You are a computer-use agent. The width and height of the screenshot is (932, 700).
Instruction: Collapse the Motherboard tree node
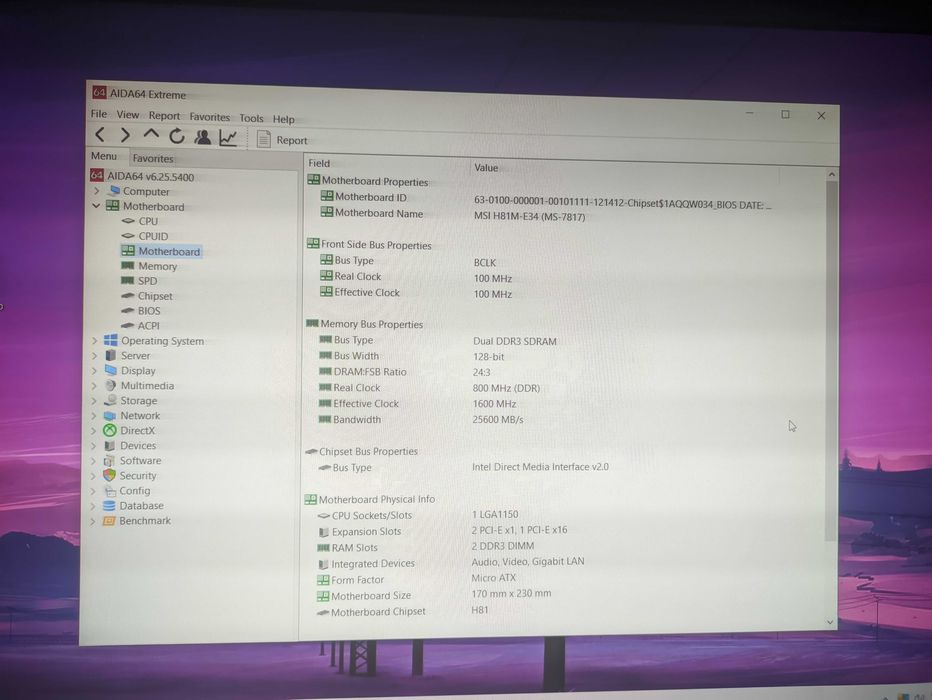click(96, 206)
